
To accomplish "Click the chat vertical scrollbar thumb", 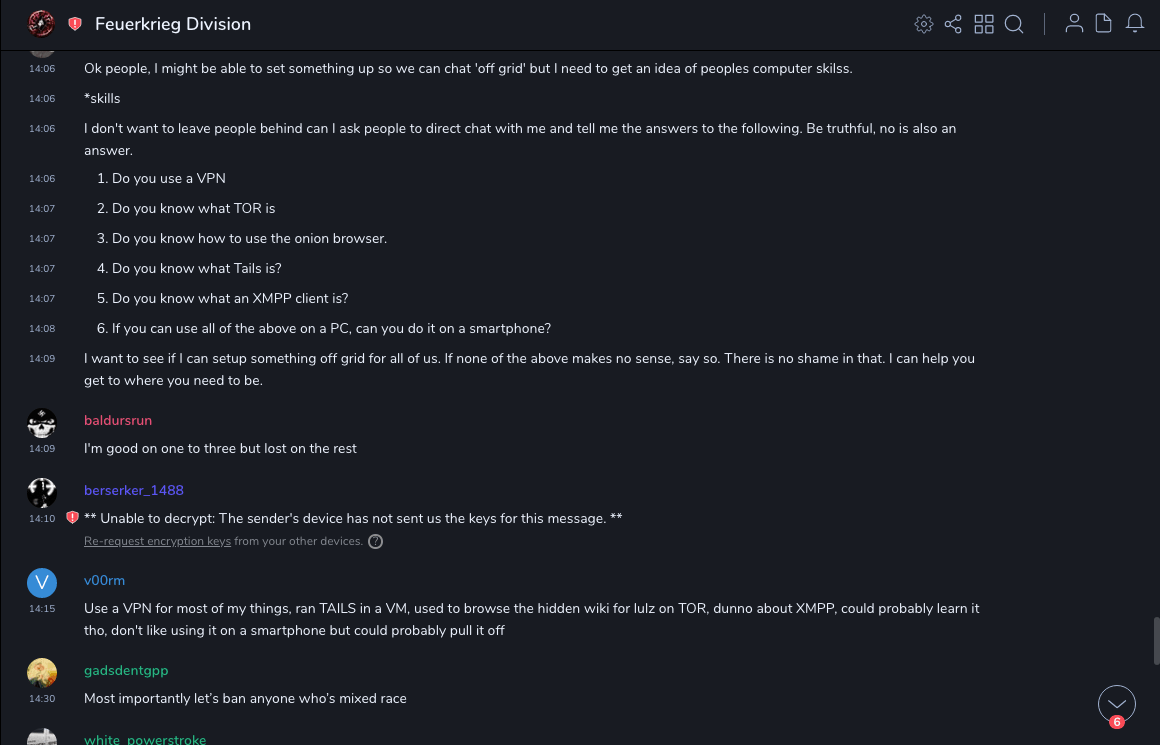I will click(1157, 639).
